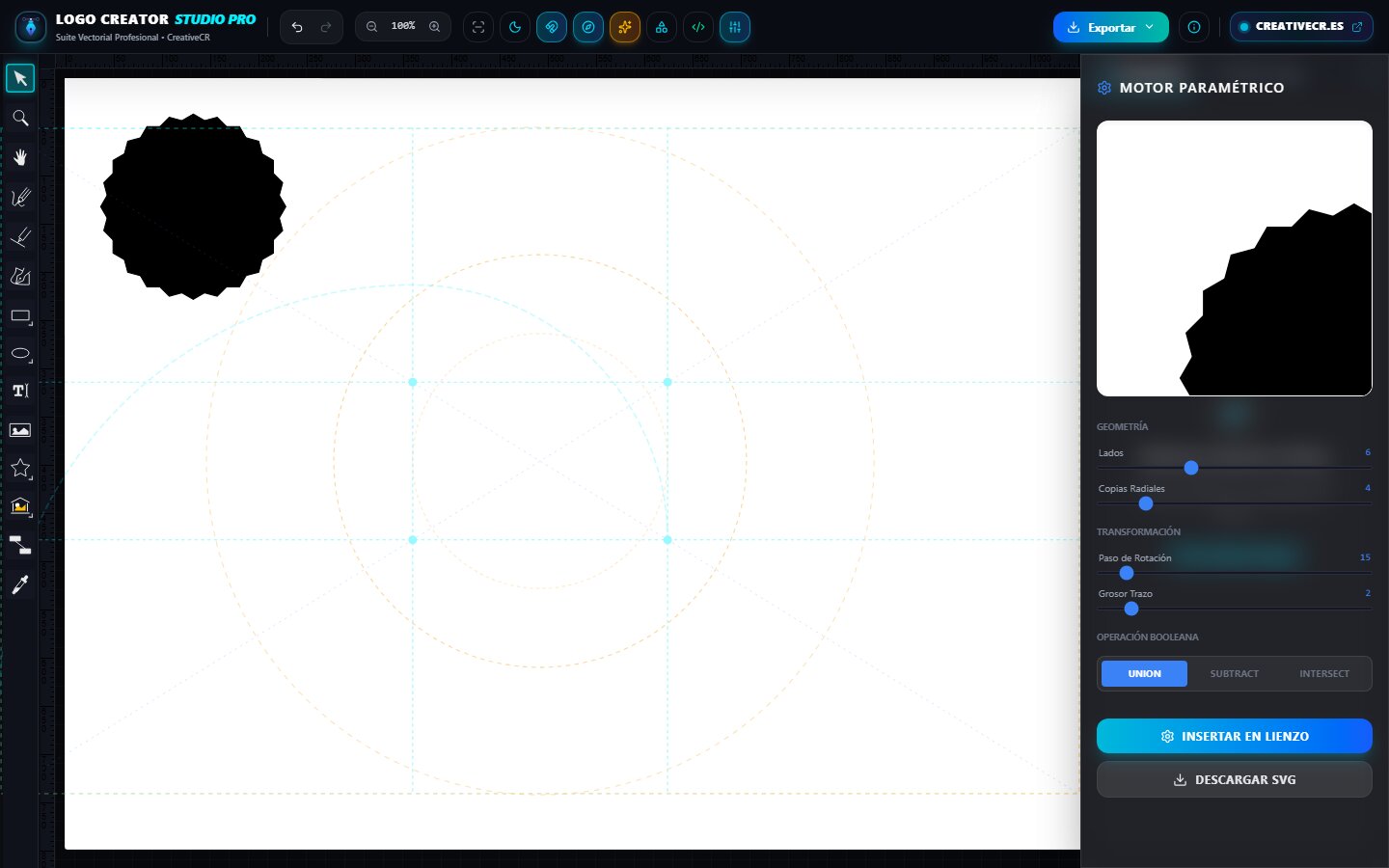Screen dimensions: 1389x868
Task: Select the star shape tool
Action: tap(20, 469)
